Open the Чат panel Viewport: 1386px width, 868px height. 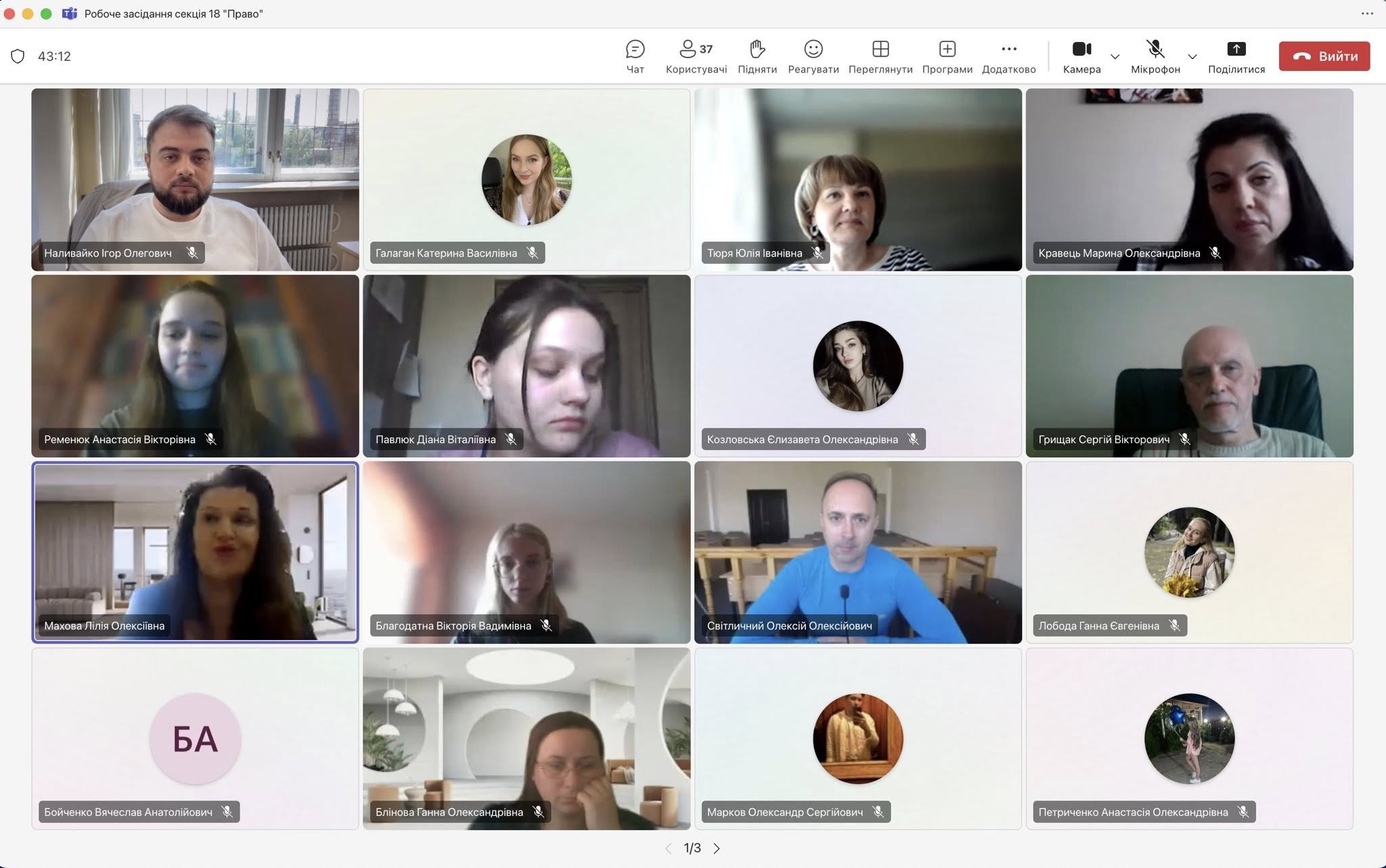click(x=635, y=56)
